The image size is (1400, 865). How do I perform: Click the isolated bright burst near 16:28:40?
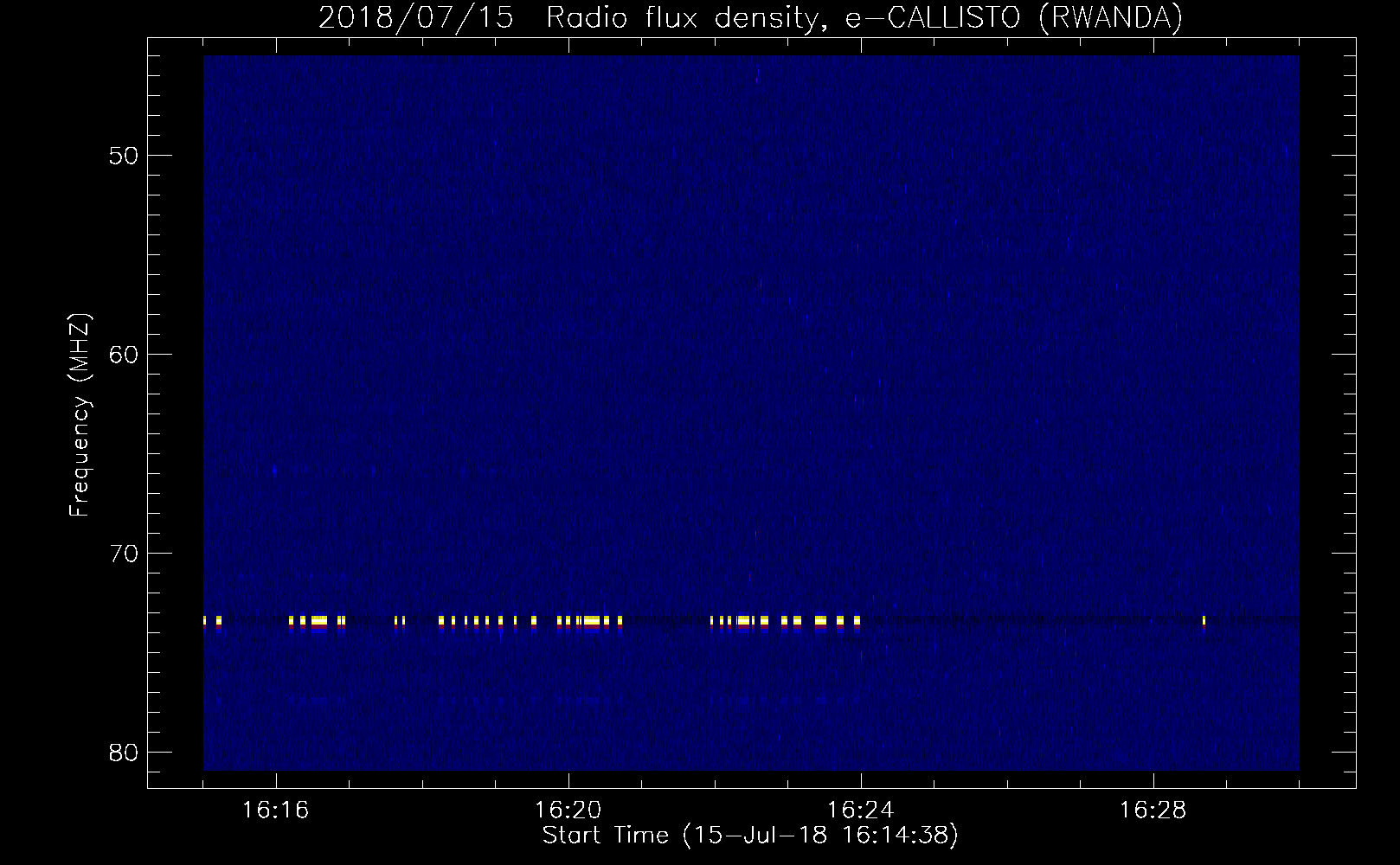(x=1204, y=620)
